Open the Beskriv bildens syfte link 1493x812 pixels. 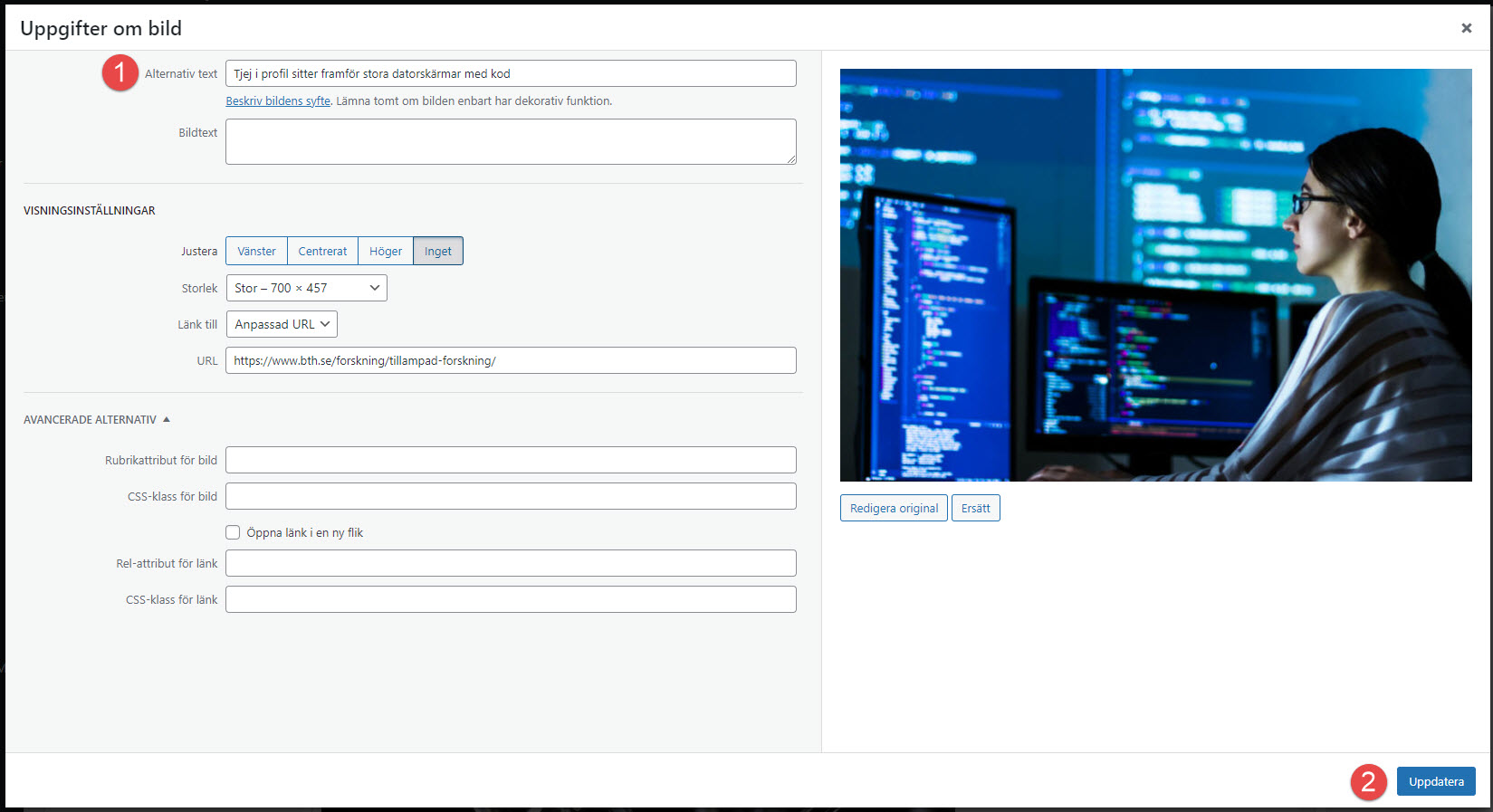coord(278,100)
